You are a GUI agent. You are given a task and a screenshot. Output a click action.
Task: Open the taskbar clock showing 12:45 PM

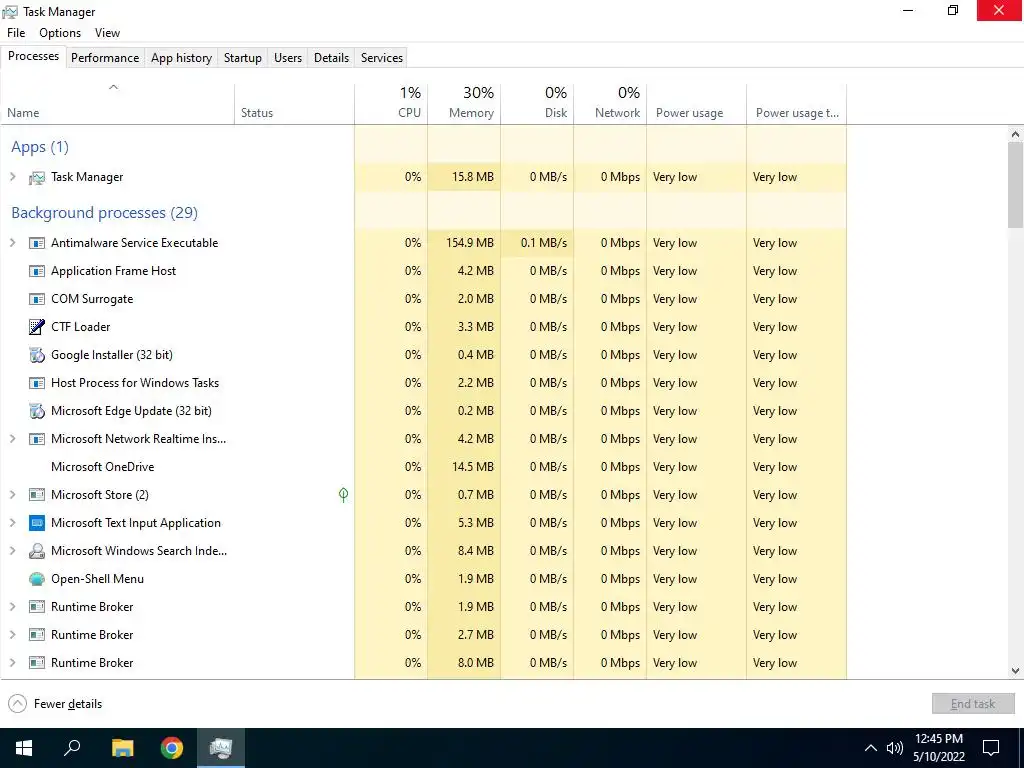coord(939,748)
